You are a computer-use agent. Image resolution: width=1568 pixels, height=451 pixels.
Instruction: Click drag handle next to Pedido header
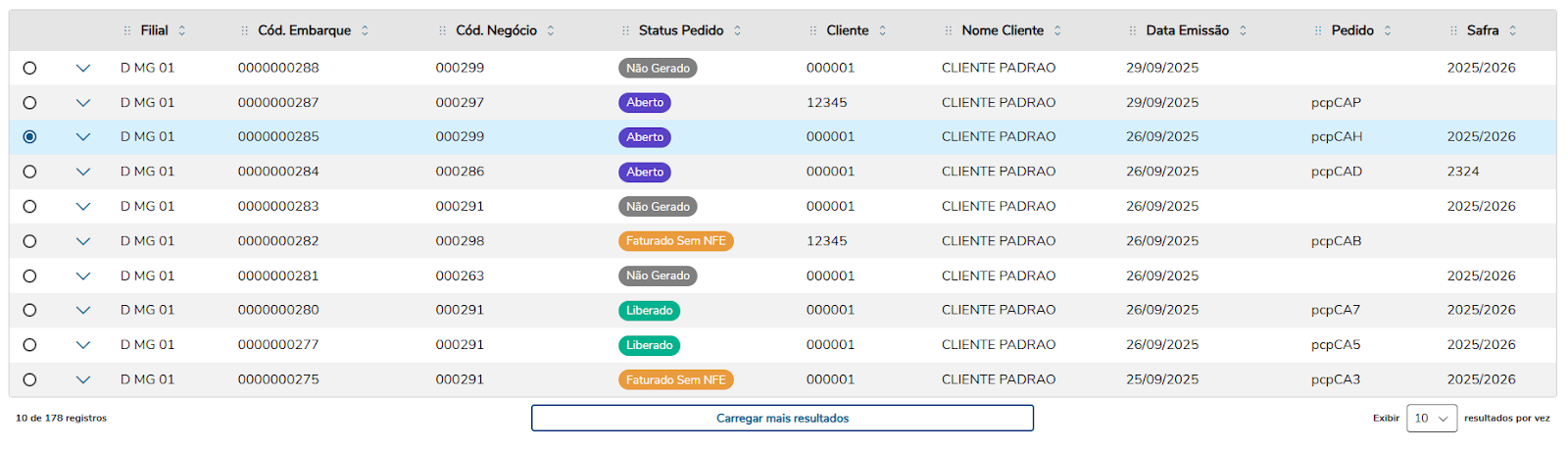1318,30
